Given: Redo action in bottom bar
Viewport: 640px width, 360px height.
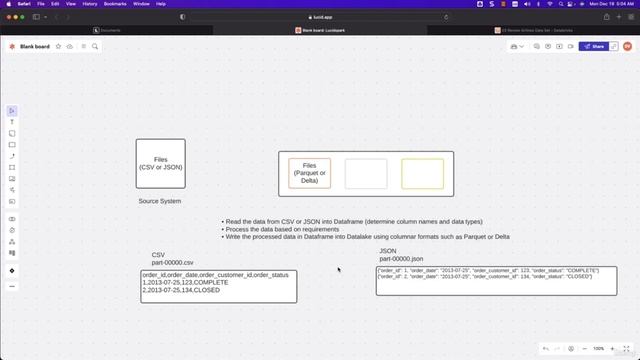Looking at the screenshot, I should [x=557, y=349].
